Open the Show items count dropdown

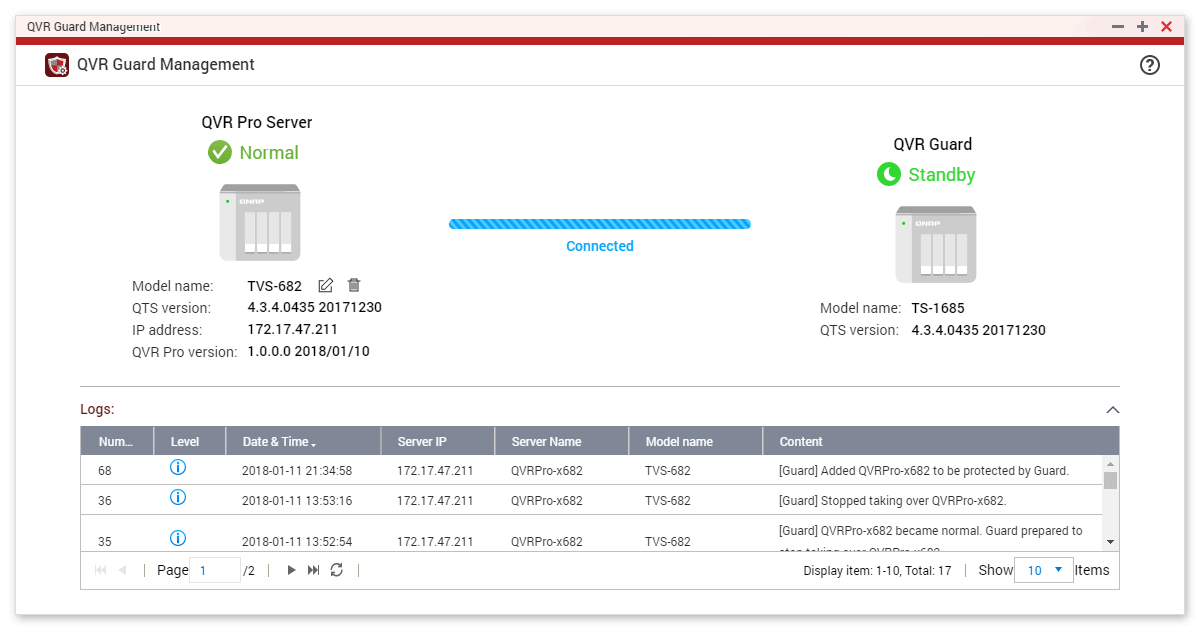coord(1044,570)
